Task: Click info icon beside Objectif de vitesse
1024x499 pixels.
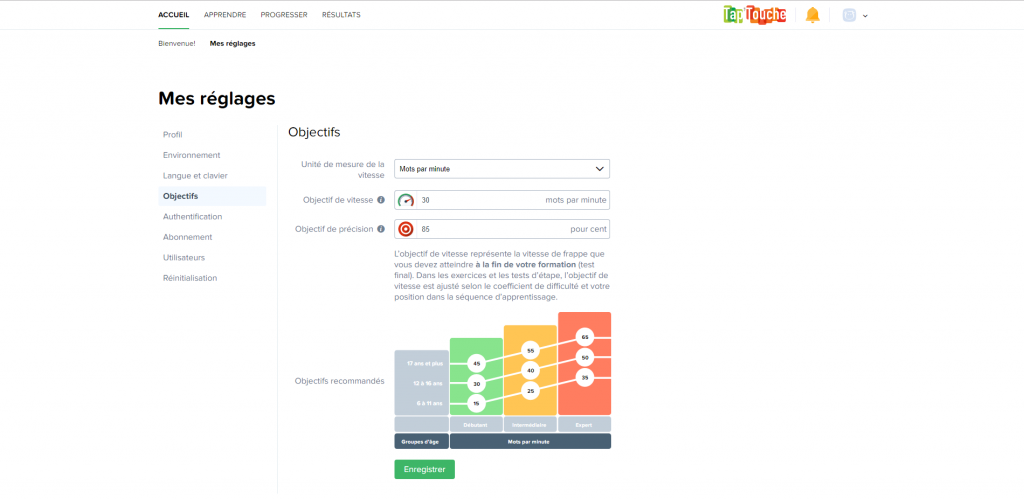Action: [381, 200]
